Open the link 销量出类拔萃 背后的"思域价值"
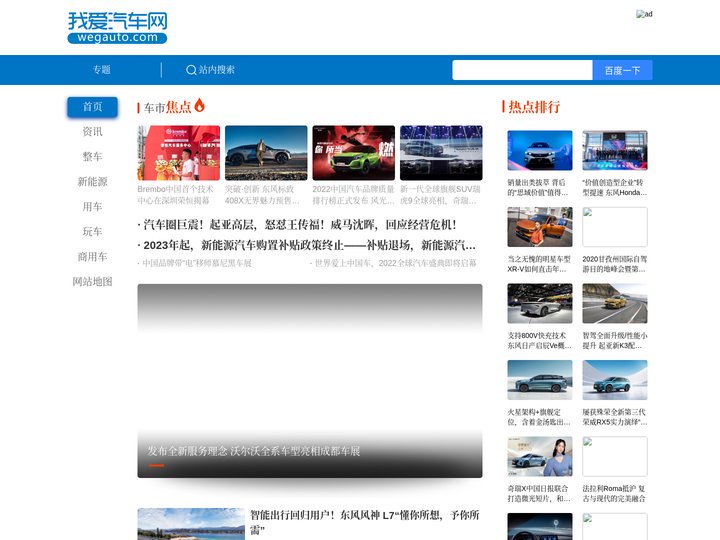The width and height of the screenshot is (720, 540). point(538,187)
